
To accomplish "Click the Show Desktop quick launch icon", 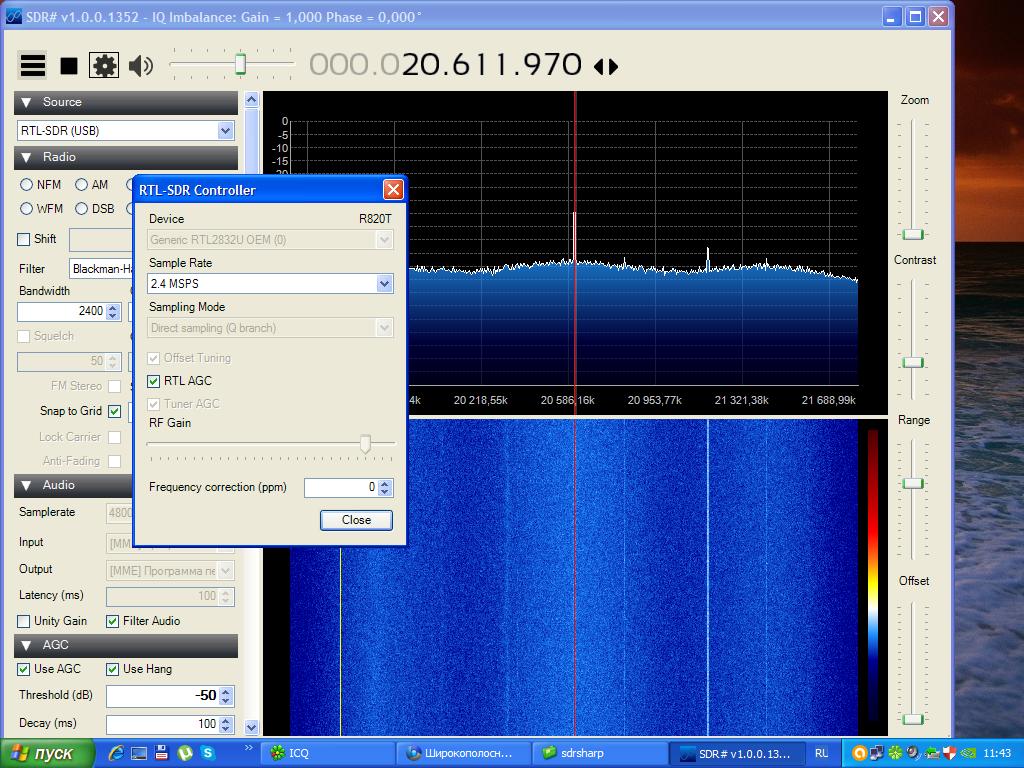I will click(x=138, y=753).
